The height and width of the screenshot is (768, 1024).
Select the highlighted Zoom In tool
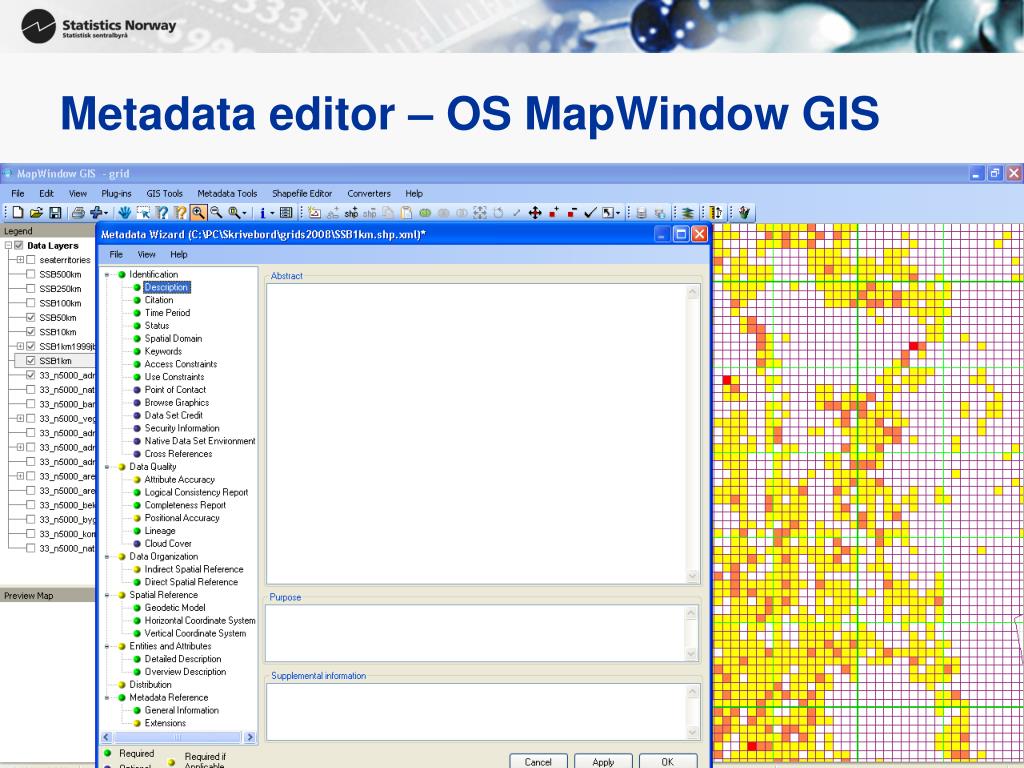click(199, 212)
